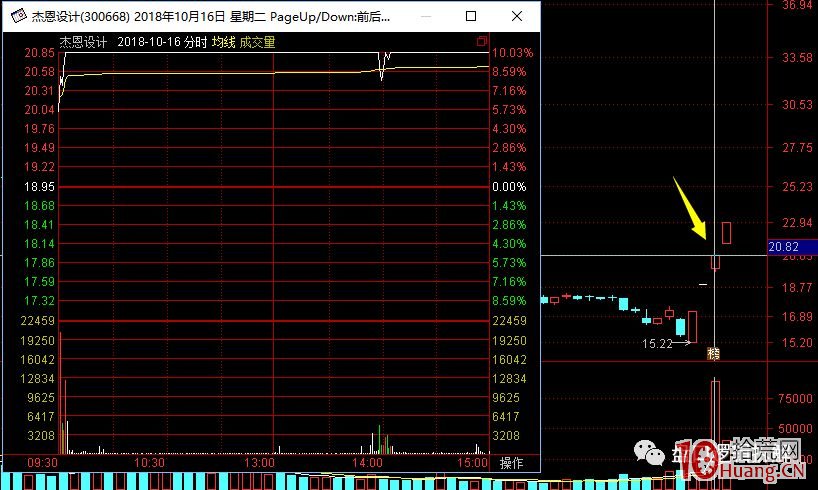Click the 22.94 label on K-line price axis

798,223
